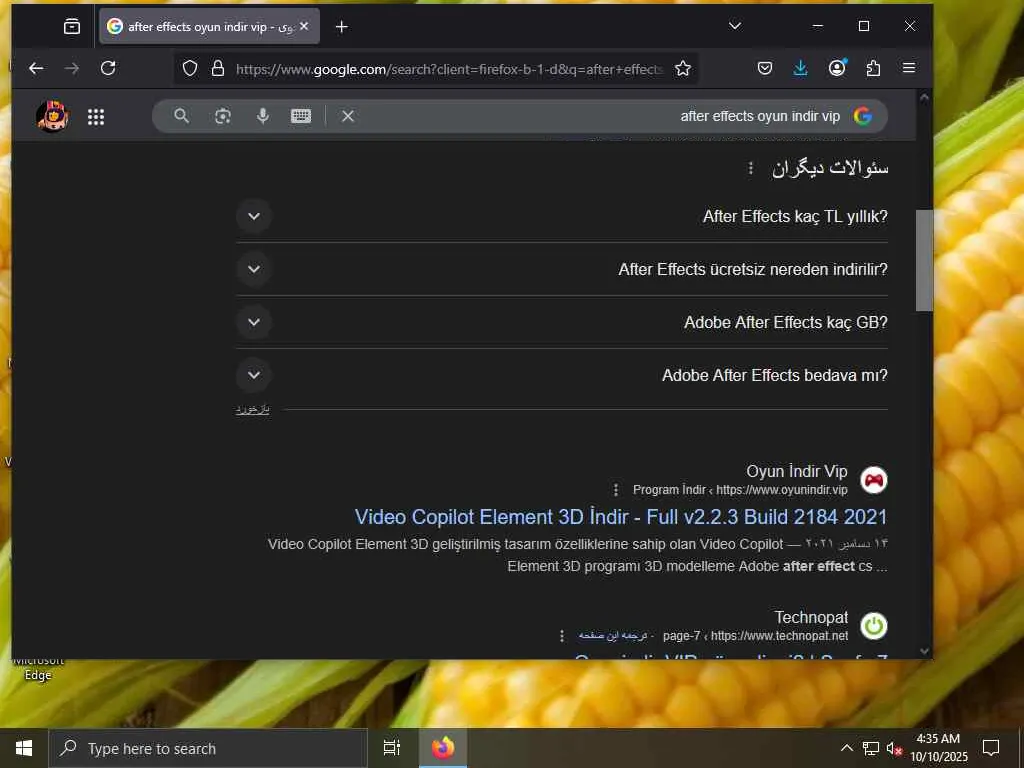Click the page vertical scrollbar thumb

(924, 261)
